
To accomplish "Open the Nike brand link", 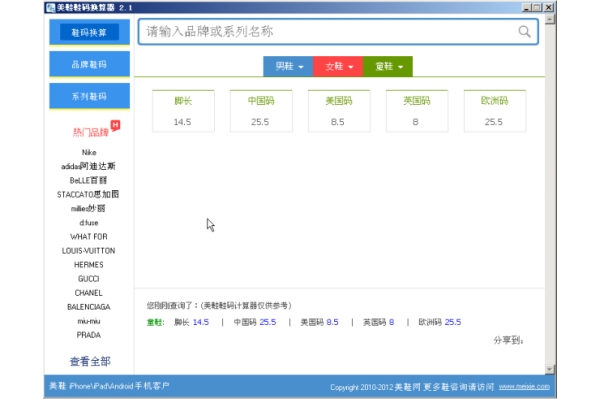I will [89, 152].
